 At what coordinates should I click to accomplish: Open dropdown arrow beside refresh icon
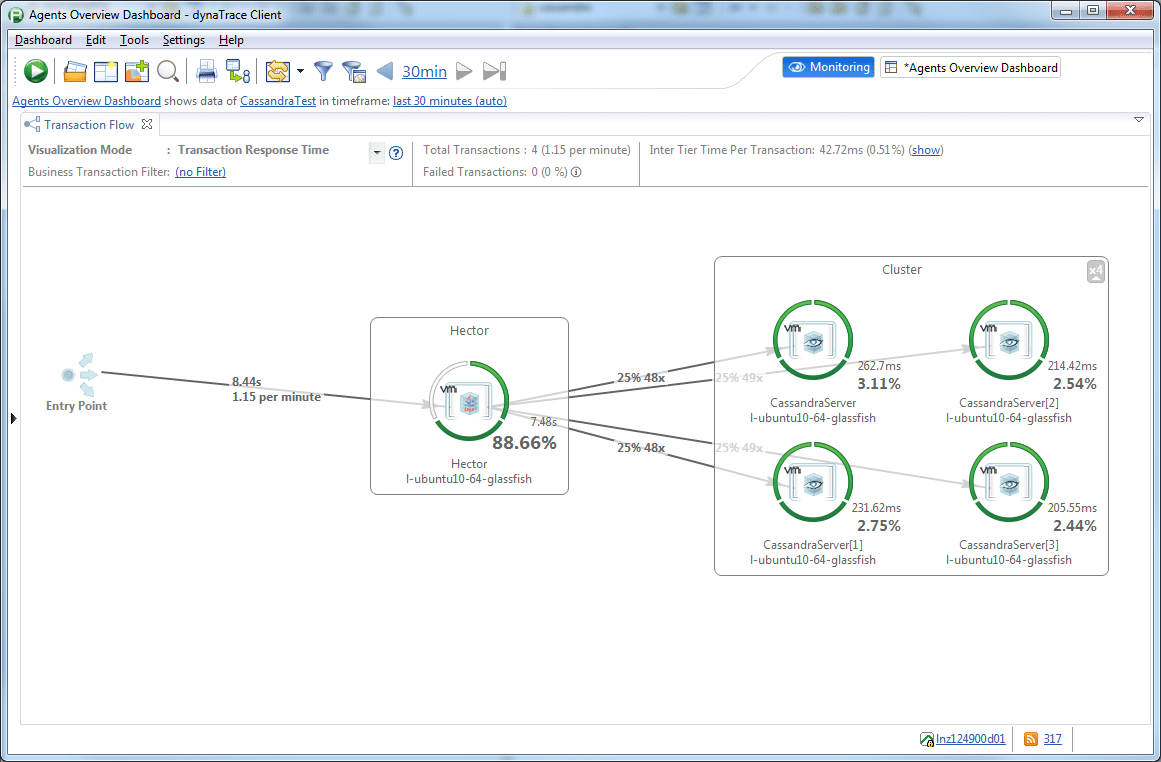pyautogui.click(x=300, y=71)
